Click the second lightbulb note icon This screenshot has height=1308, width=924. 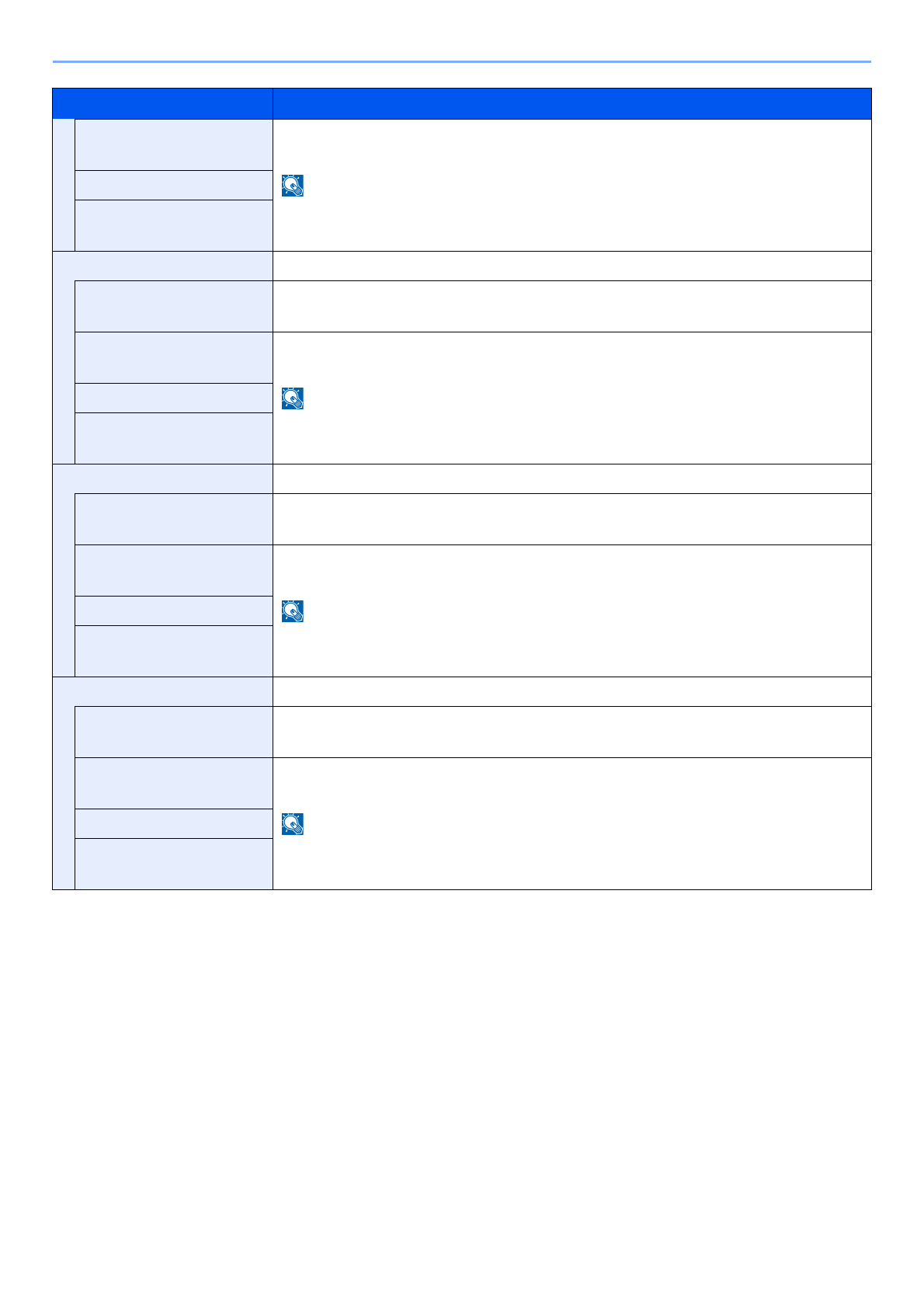(x=293, y=398)
